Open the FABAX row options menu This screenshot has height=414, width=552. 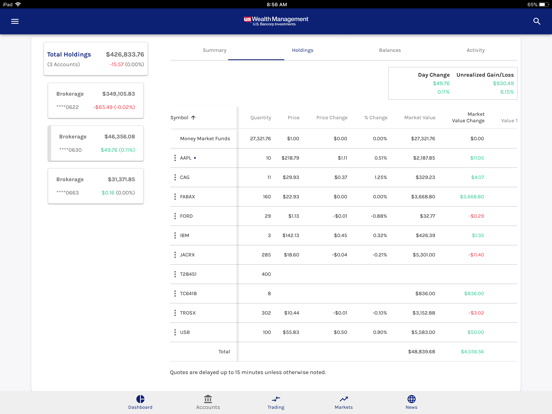pyautogui.click(x=175, y=196)
